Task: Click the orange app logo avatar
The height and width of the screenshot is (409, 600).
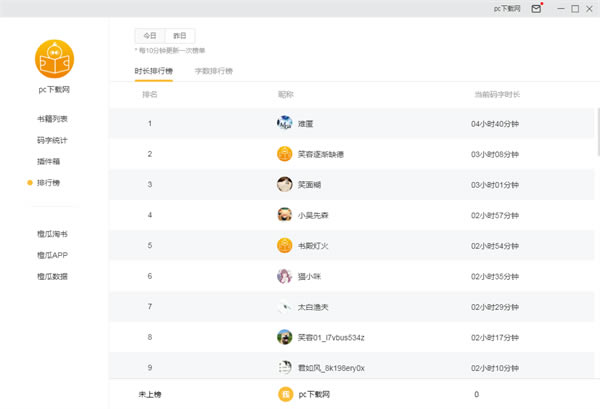Action: (x=54, y=58)
